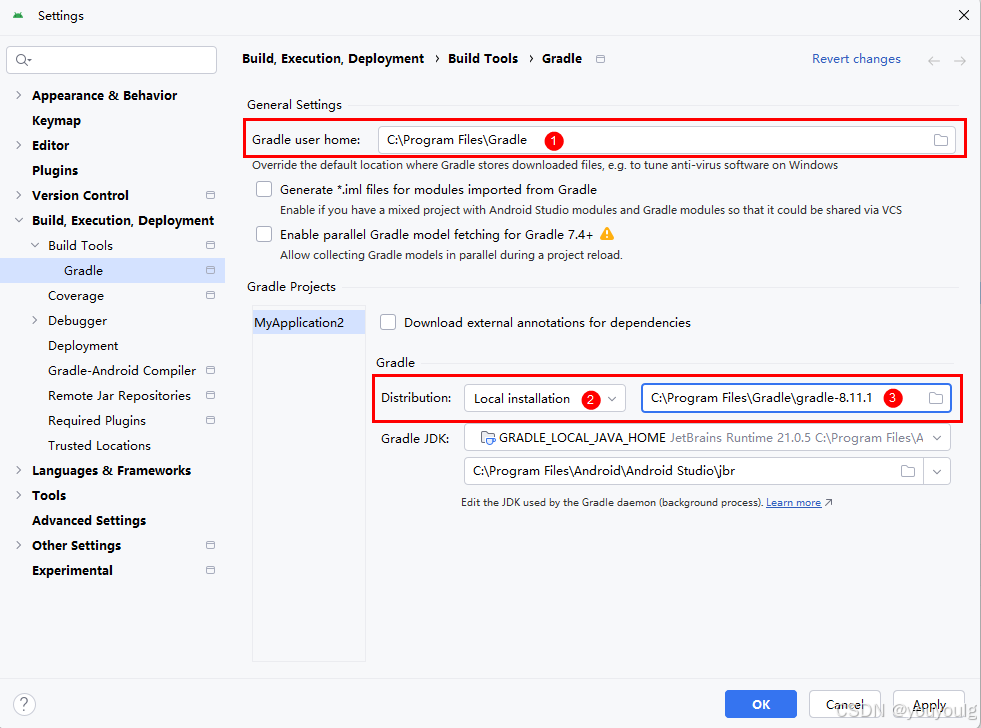Viewport: 981px width, 728px height.
Task: Browse folder for local Gradle distribution path
Action: pos(935,398)
